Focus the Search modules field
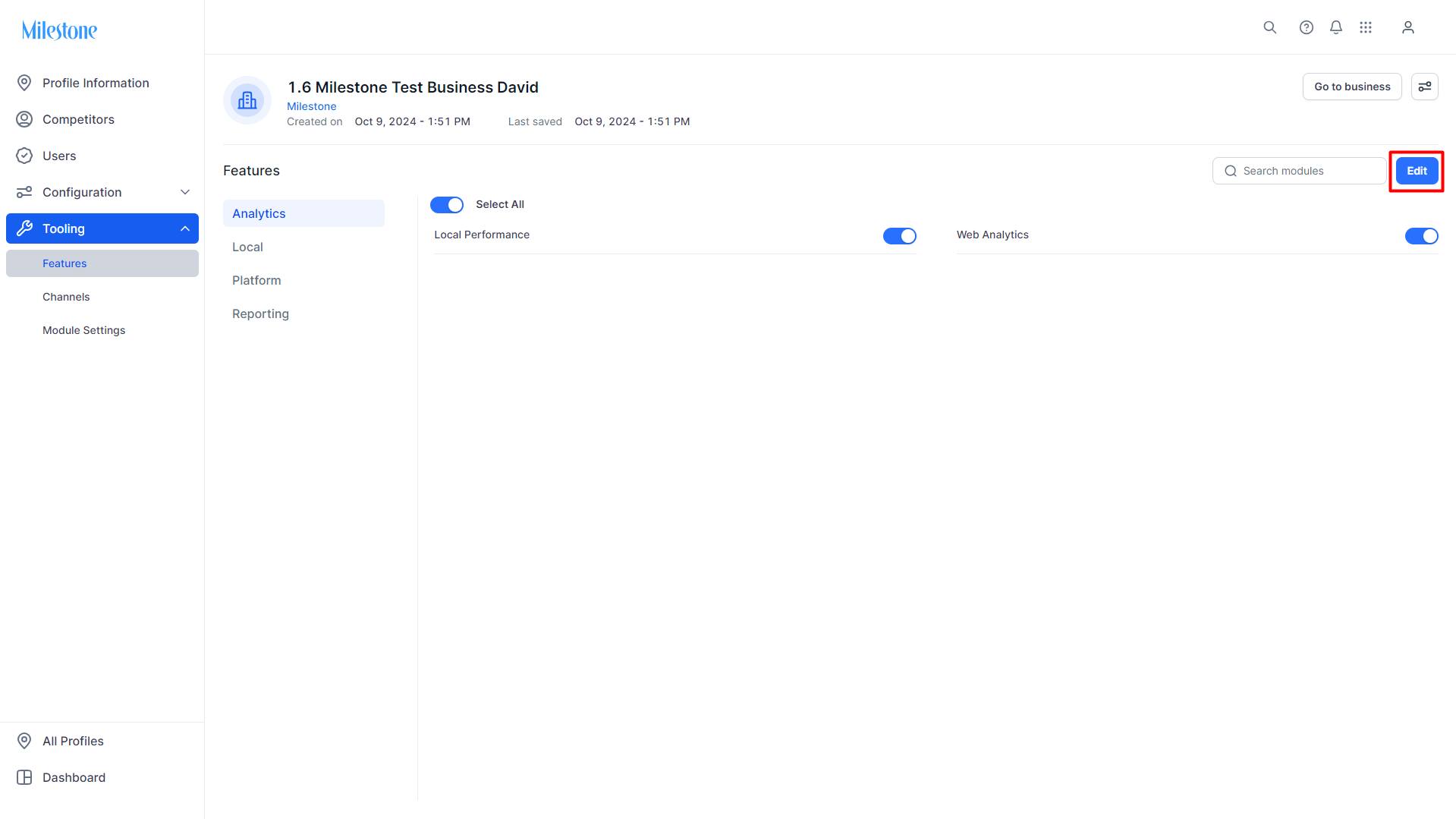 [x=1299, y=172]
